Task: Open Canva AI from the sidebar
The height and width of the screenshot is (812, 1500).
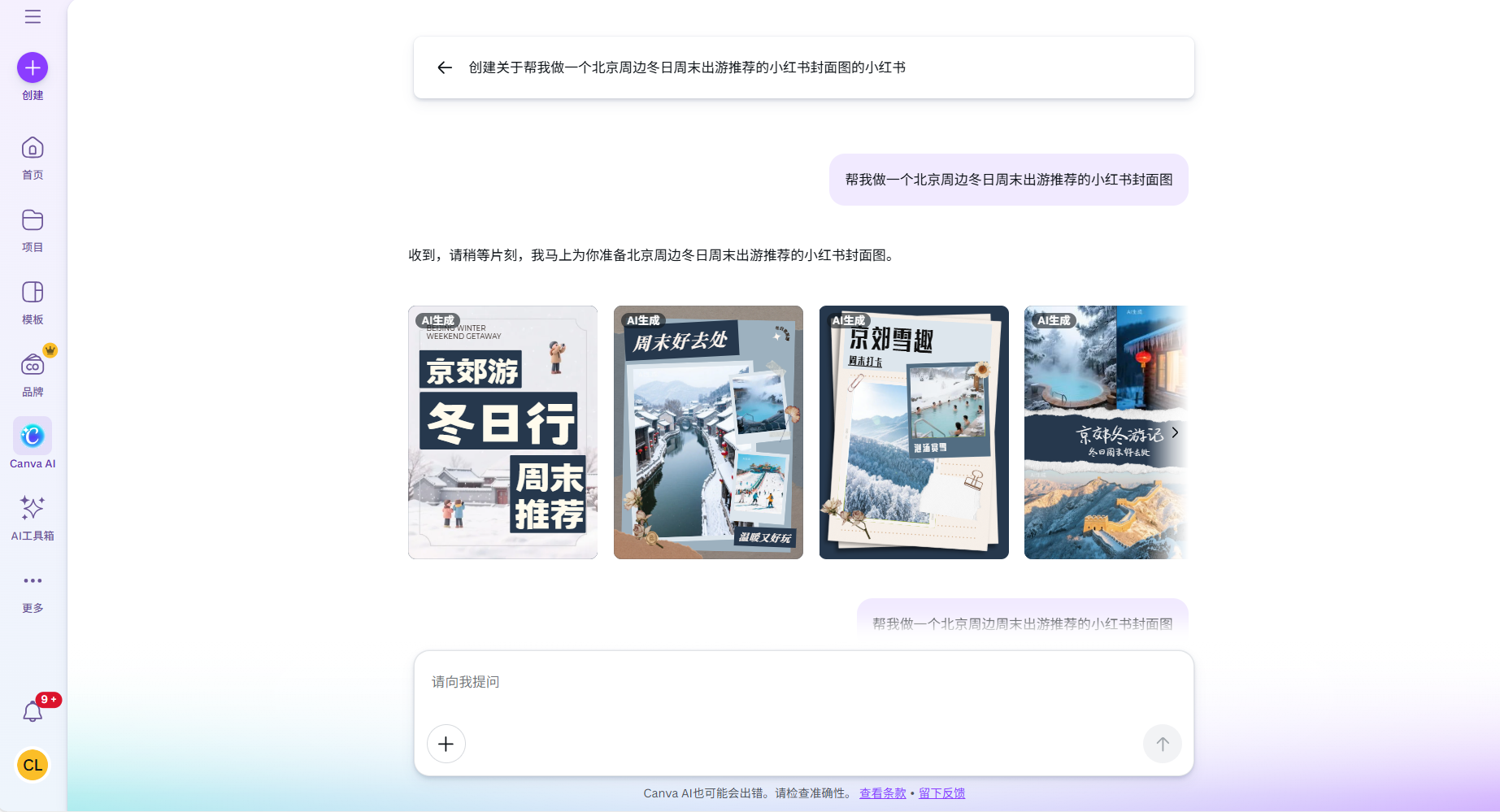Action: pyautogui.click(x=32, y=436)
